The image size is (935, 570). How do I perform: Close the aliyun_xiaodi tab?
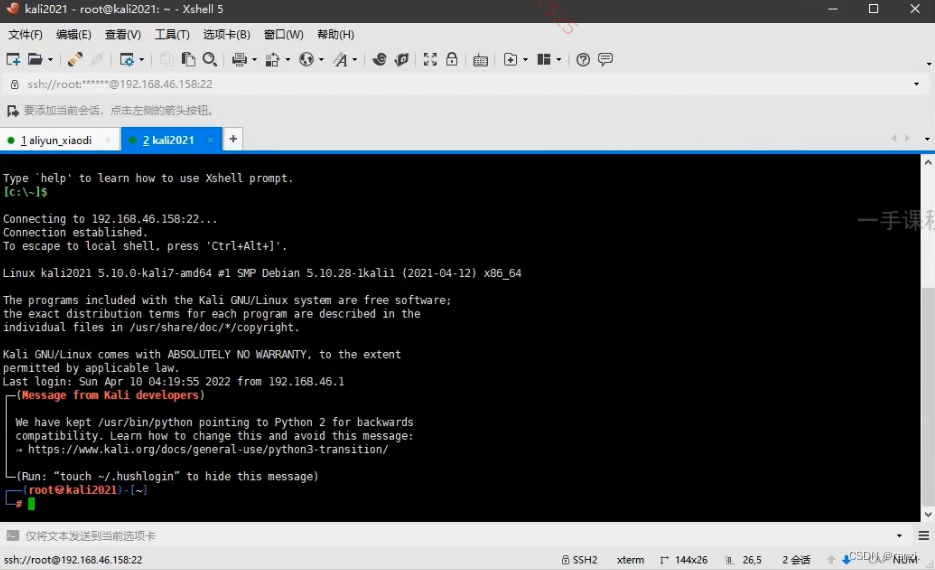[x=108, y=140]
